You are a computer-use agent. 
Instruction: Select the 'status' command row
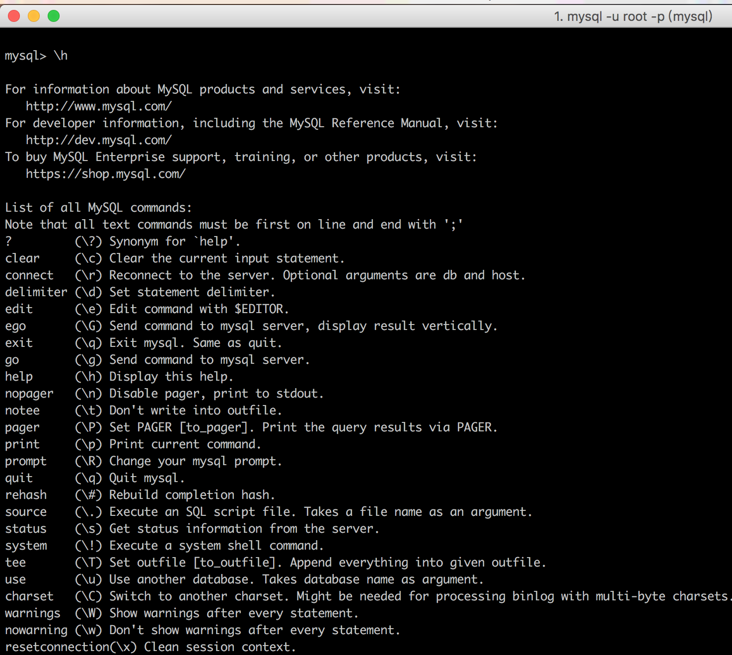pyautogui.click(x=192, y=529)
